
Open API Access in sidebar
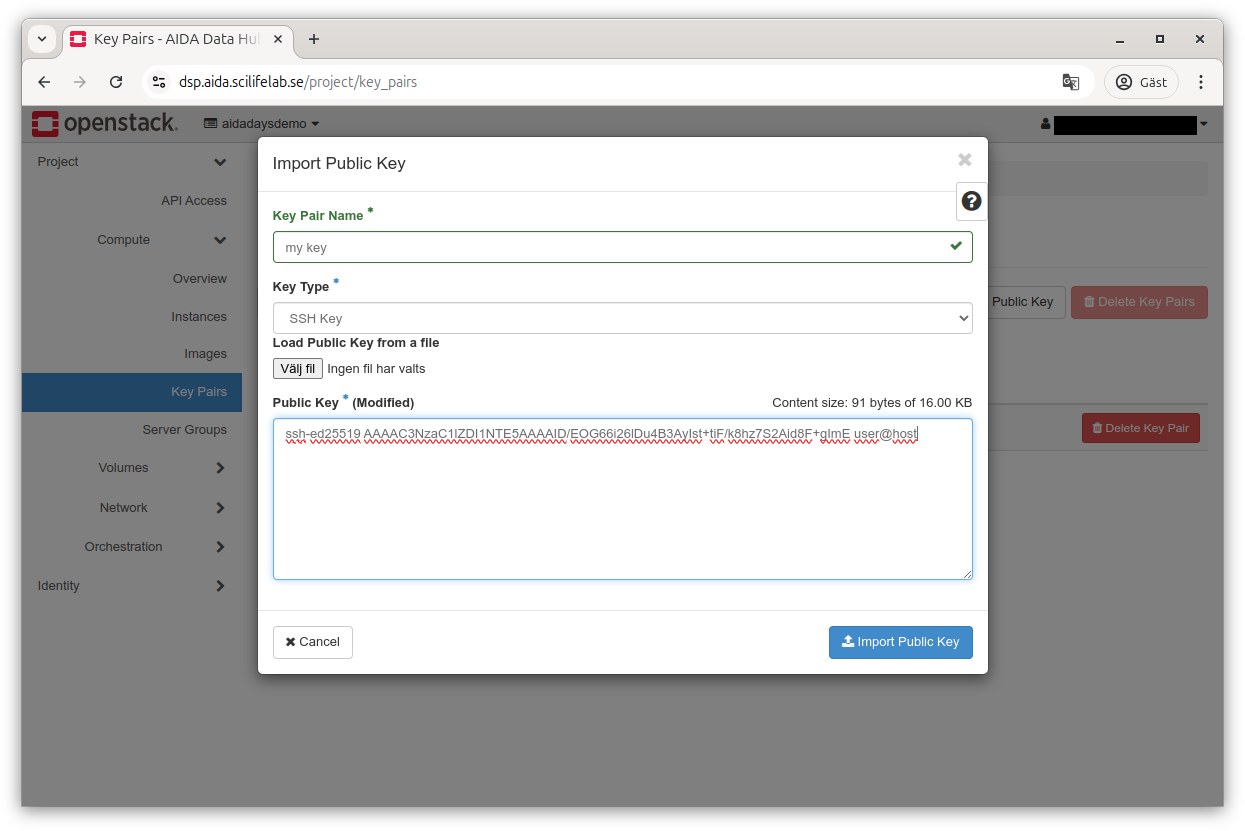pos(194,201)
